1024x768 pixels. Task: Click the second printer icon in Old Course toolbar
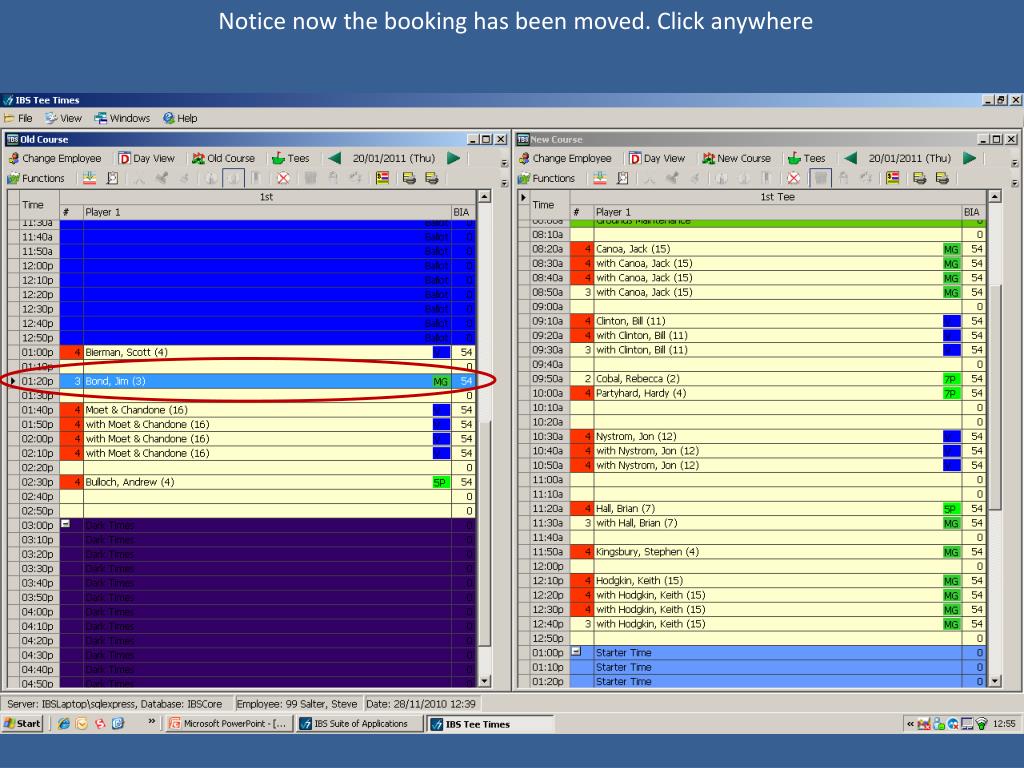pos(432,178)
